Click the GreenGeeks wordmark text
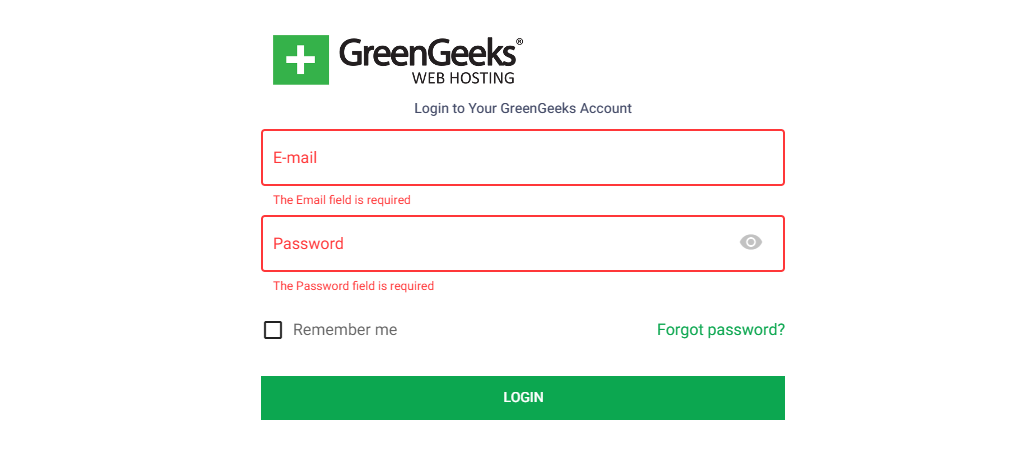 tap(427, 54)
